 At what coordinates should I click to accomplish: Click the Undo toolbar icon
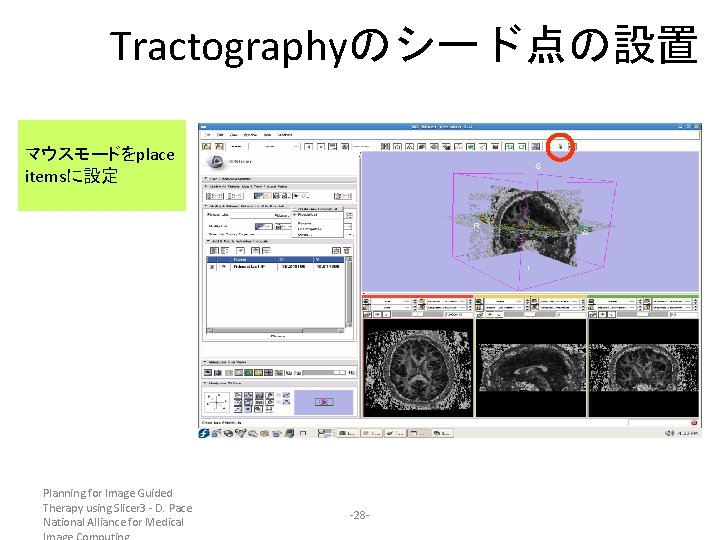point(509,146)
